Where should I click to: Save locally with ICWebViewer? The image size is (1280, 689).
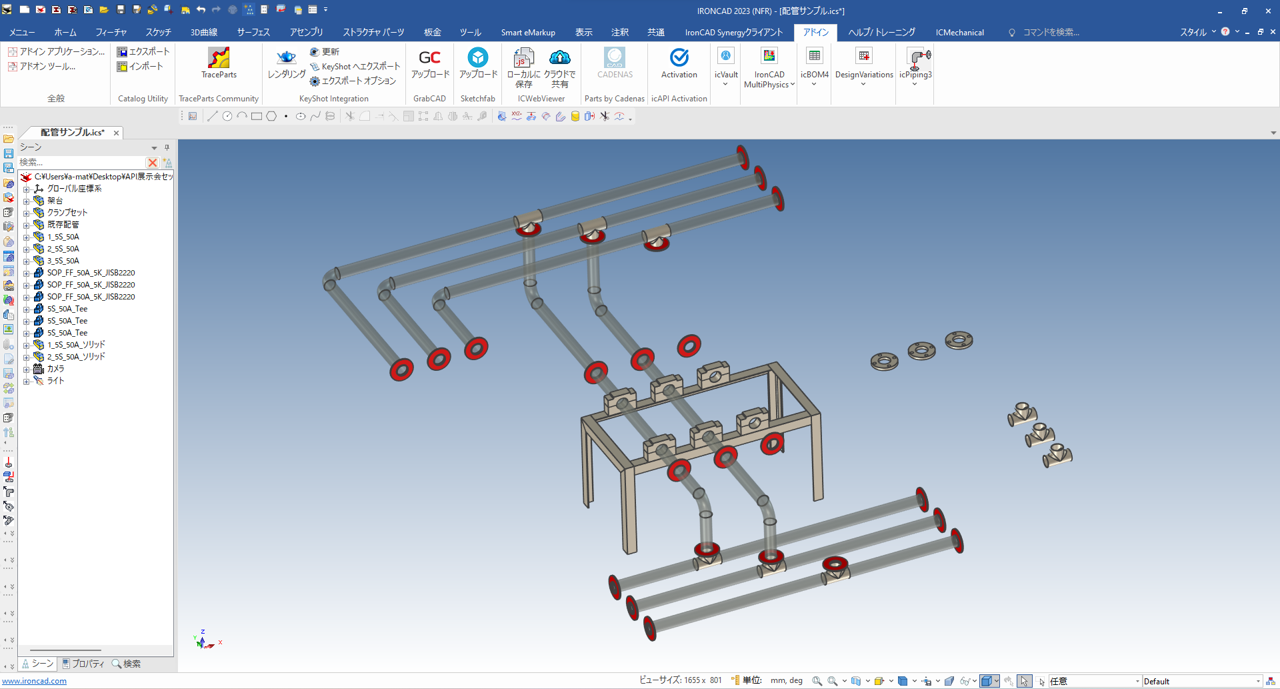[x=523, y=62]
